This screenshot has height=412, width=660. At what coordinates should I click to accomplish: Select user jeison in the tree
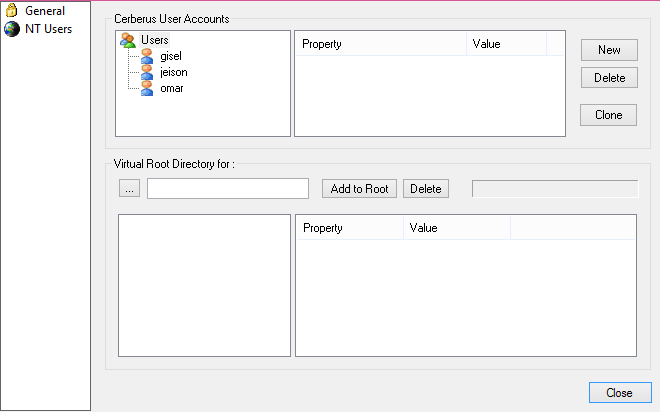[x=173, y=72]
